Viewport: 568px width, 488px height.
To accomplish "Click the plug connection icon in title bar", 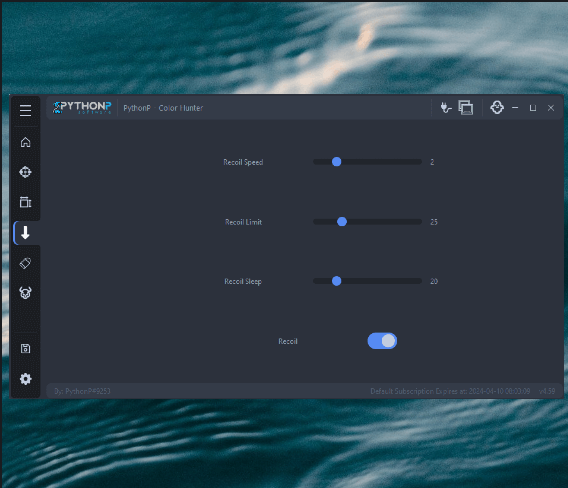I will point(446,108).
